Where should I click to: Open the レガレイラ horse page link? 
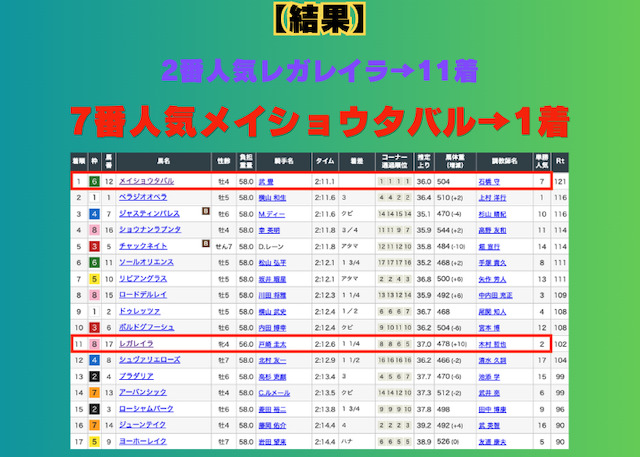pyautogui.click(x=136, y=343)
